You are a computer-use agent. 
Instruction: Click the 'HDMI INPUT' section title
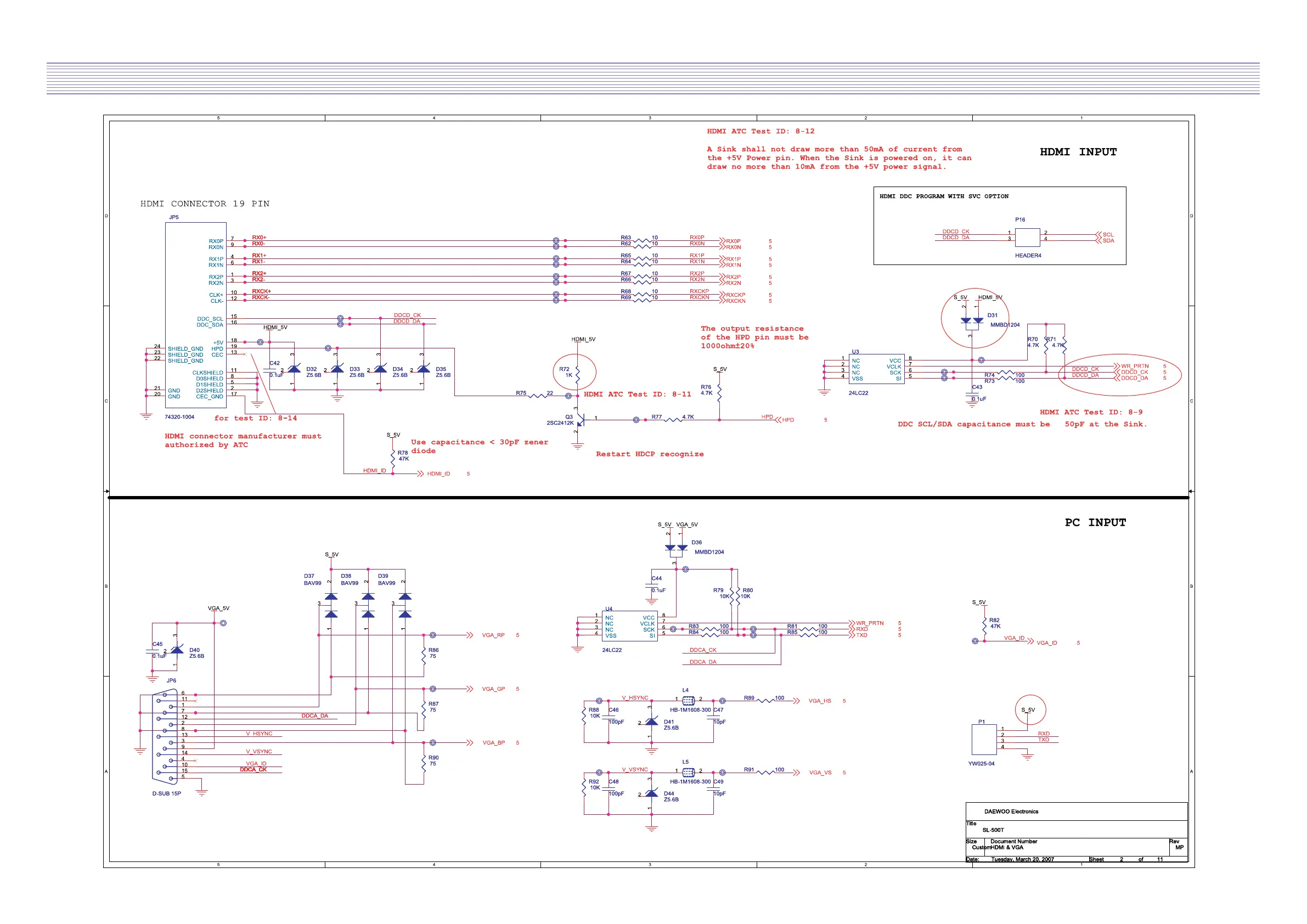(x=1078, y=152)
